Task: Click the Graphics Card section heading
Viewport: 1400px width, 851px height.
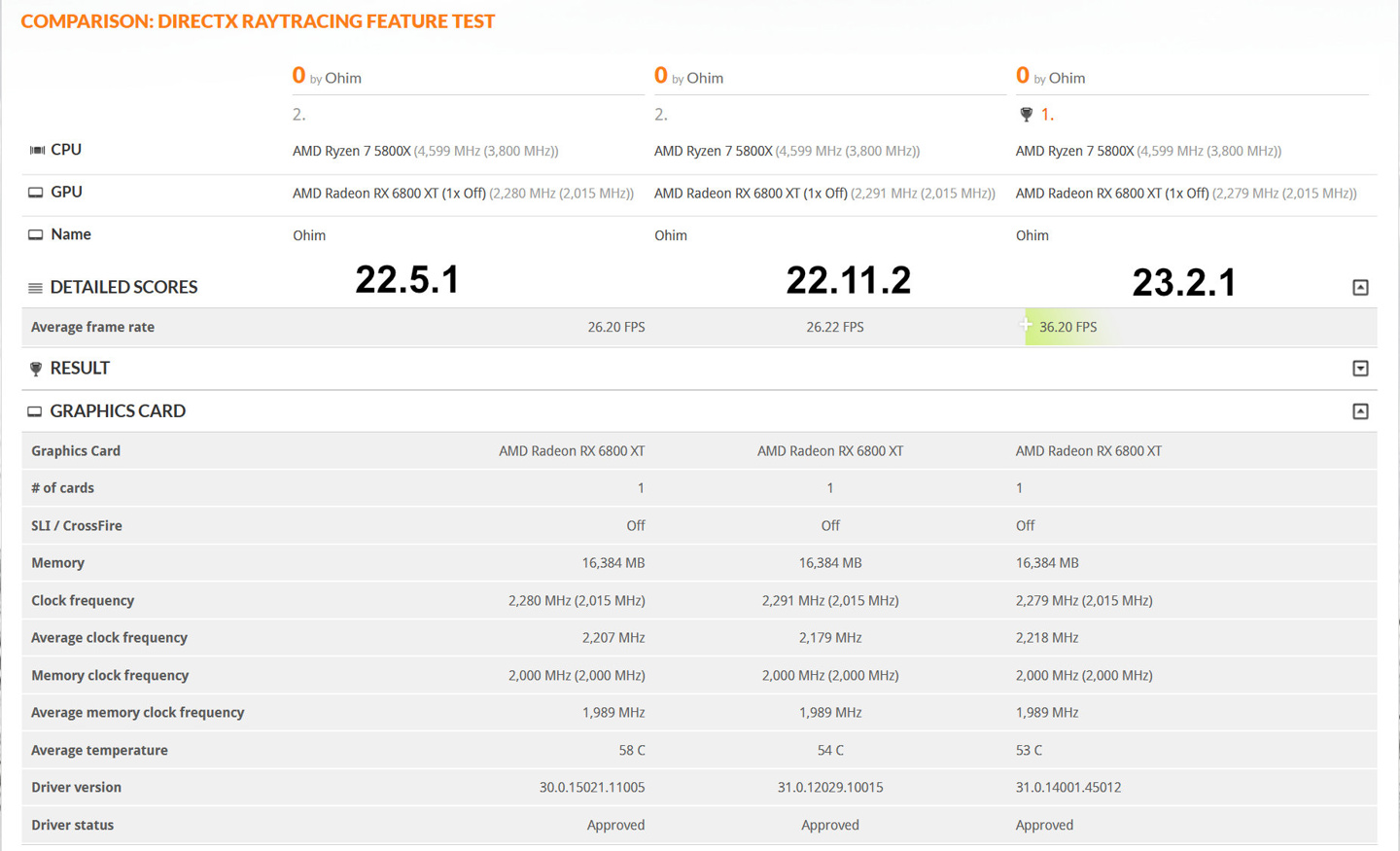Action: pos(118,411)
